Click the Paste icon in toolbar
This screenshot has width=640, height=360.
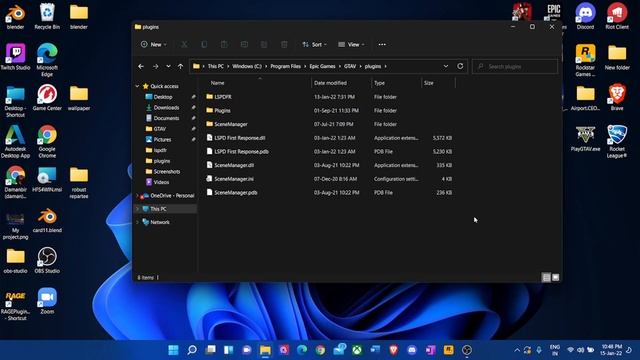tap(224, 44)
